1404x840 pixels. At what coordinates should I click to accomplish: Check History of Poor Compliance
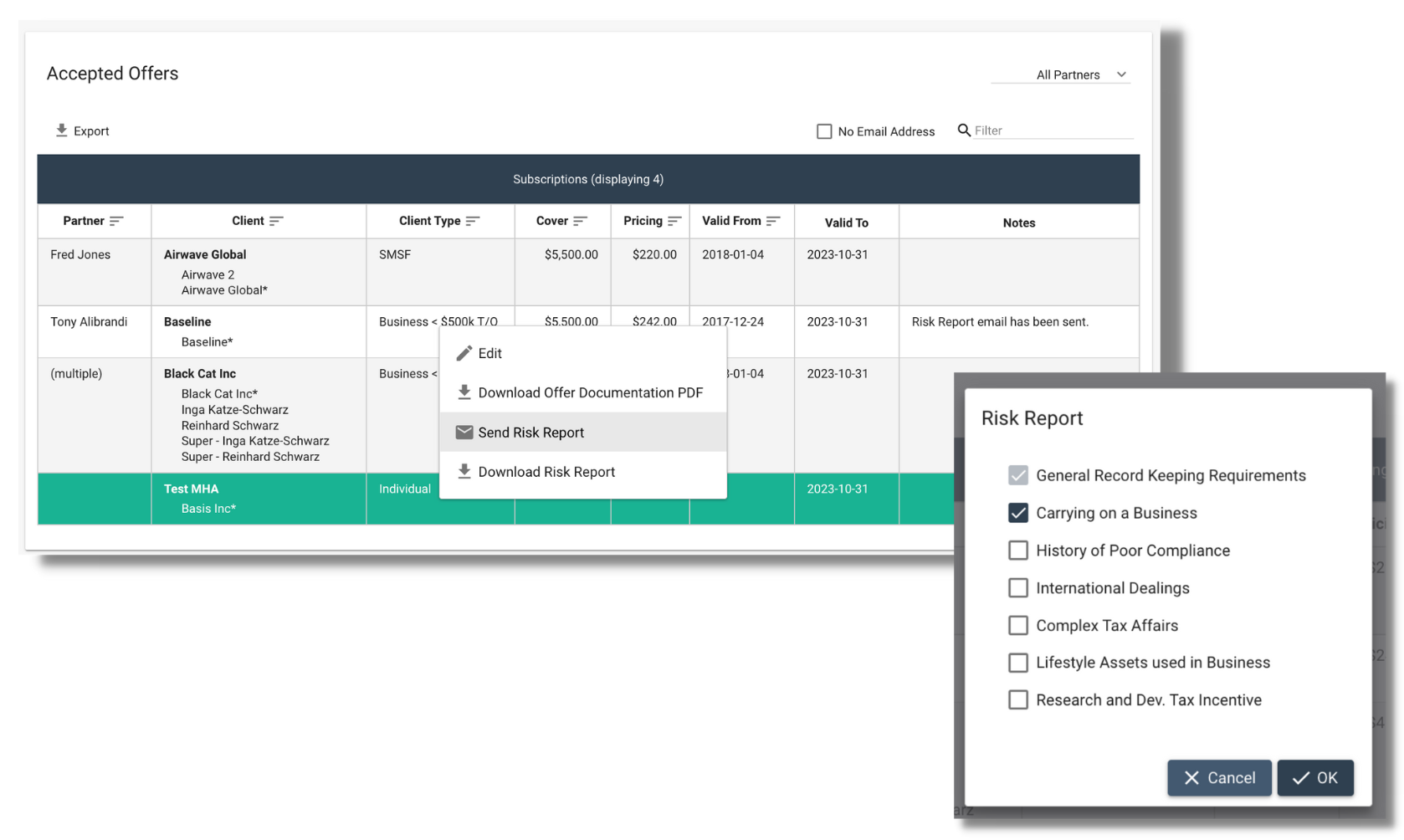[1017, 550]
